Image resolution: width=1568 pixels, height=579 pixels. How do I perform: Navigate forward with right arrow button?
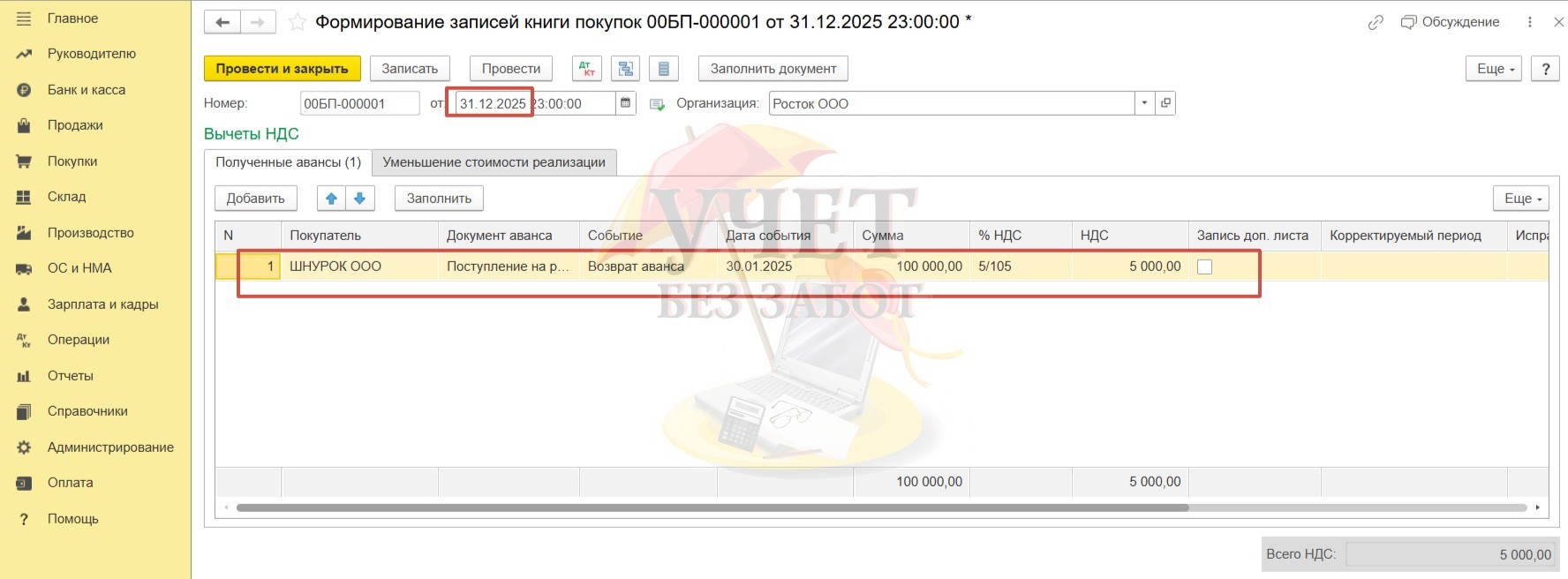pos(258,22)
